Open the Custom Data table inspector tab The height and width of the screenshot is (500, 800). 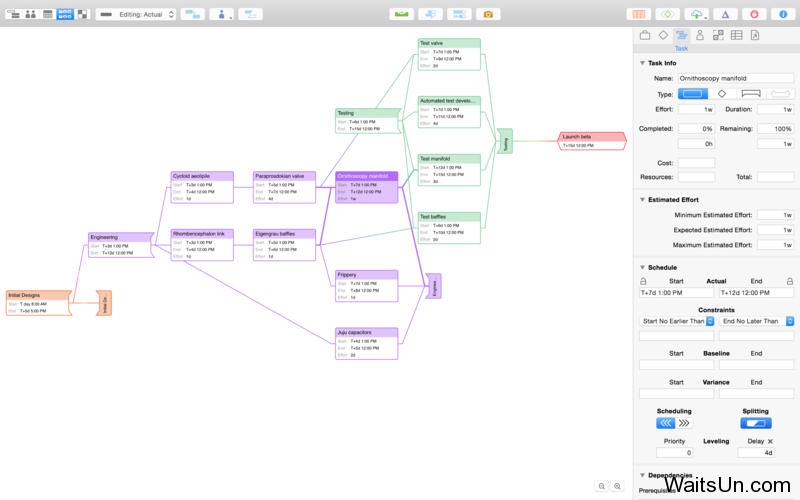click(x=737, y=35)
